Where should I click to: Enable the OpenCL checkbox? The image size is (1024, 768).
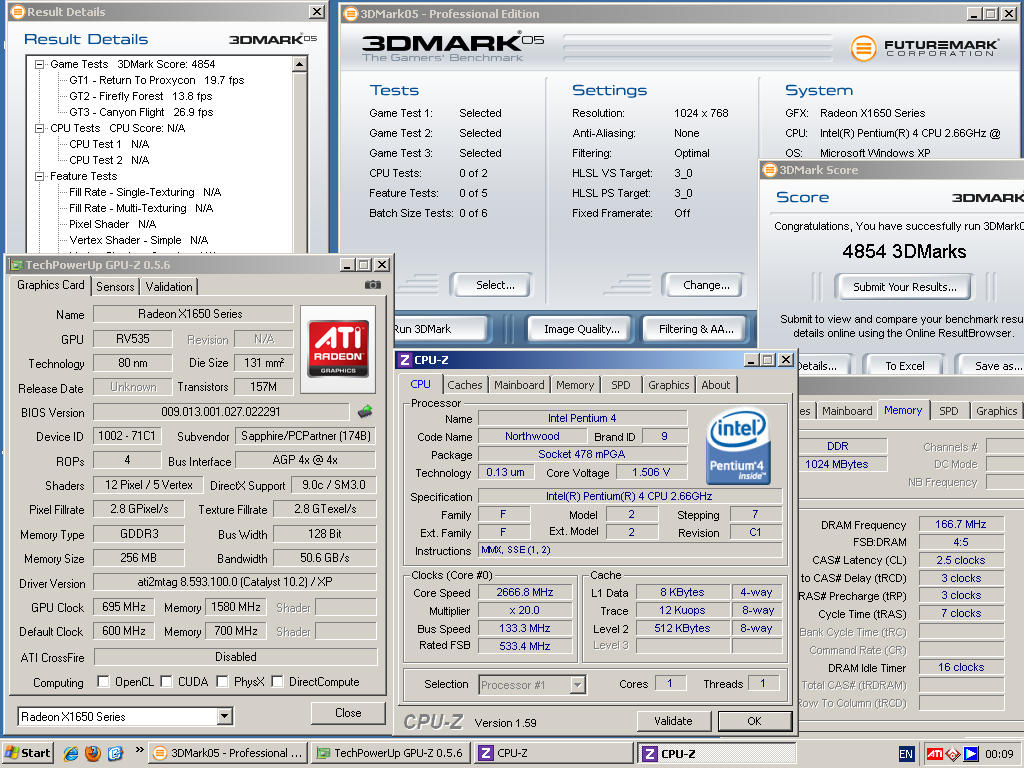tap(103, 682)
